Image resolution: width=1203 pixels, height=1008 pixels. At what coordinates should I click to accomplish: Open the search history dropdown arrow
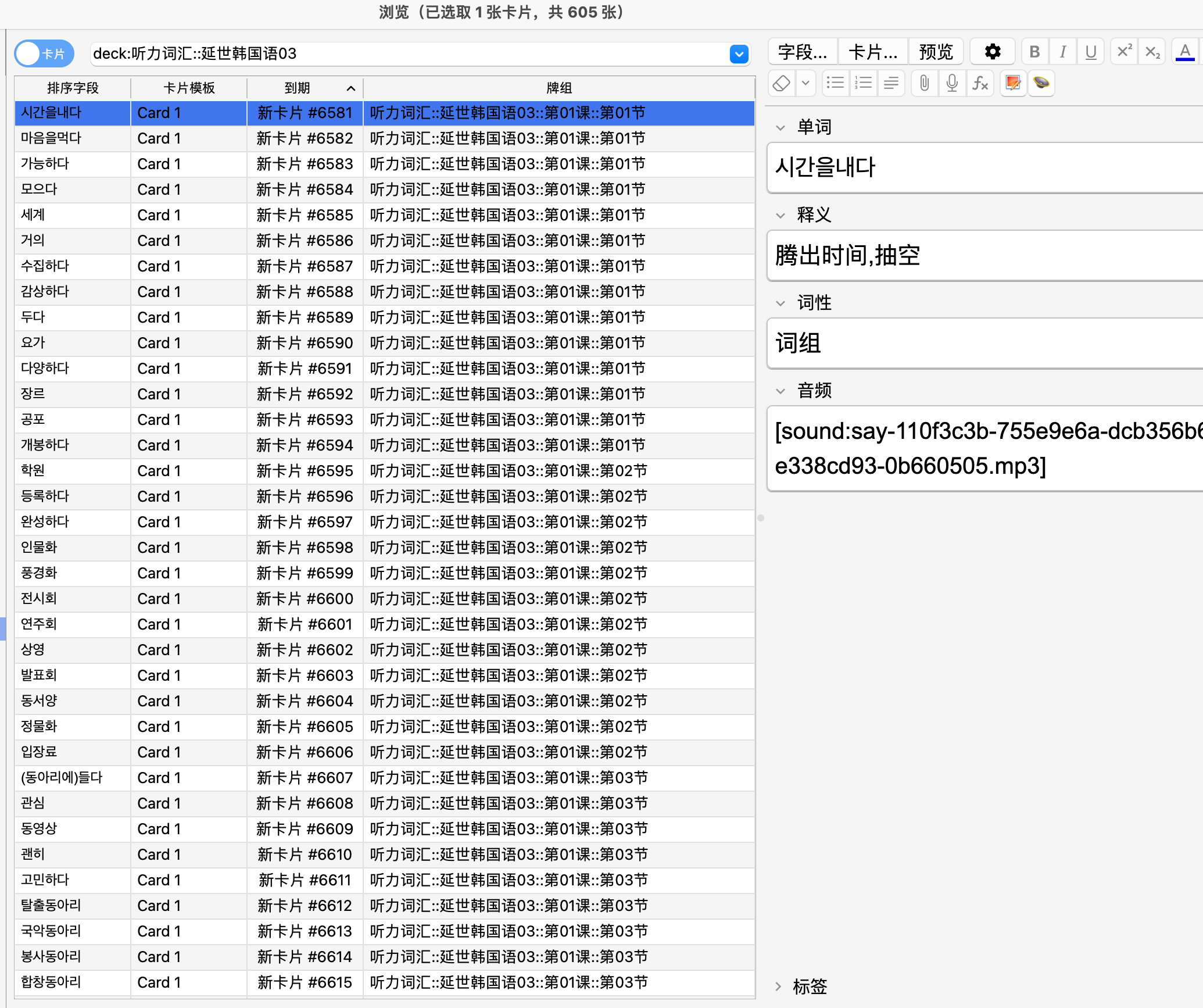click(739, 54)
